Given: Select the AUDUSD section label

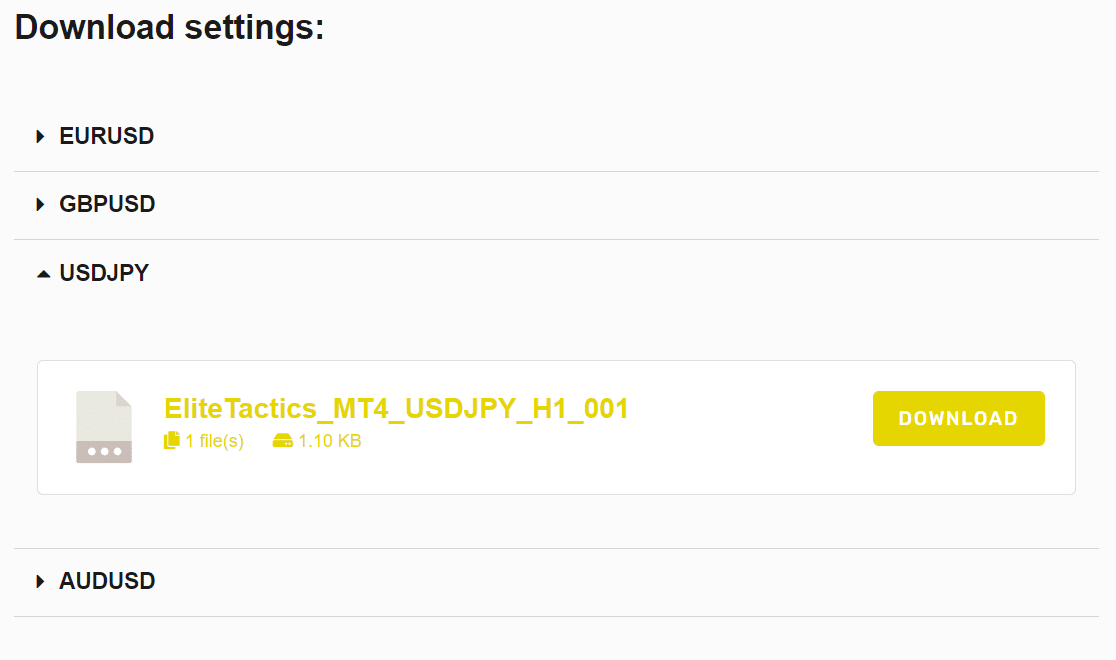Looking at the screenshot, I should click(x=107, y=581).
